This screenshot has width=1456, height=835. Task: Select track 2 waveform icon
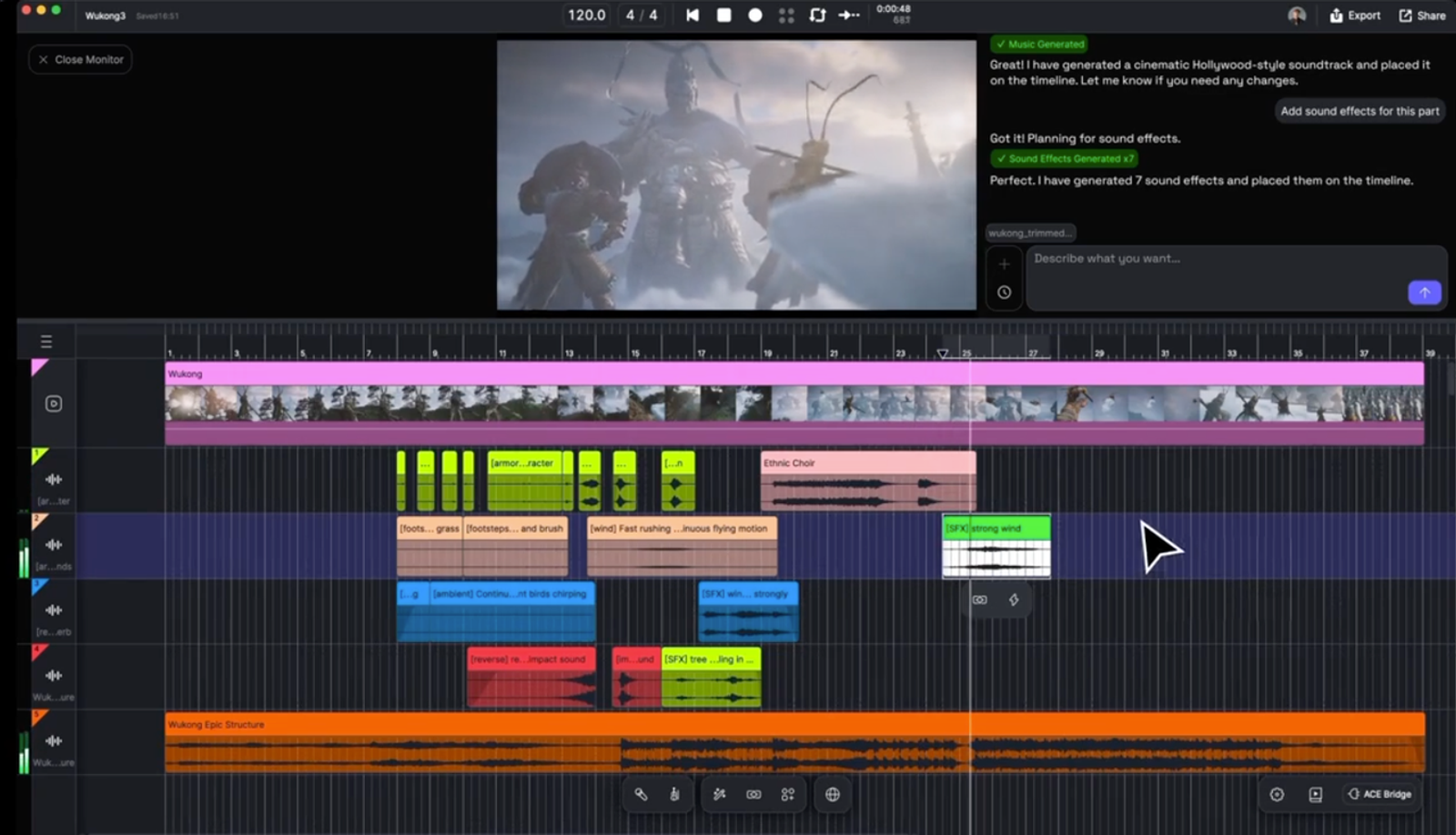(x=54, y=545)
